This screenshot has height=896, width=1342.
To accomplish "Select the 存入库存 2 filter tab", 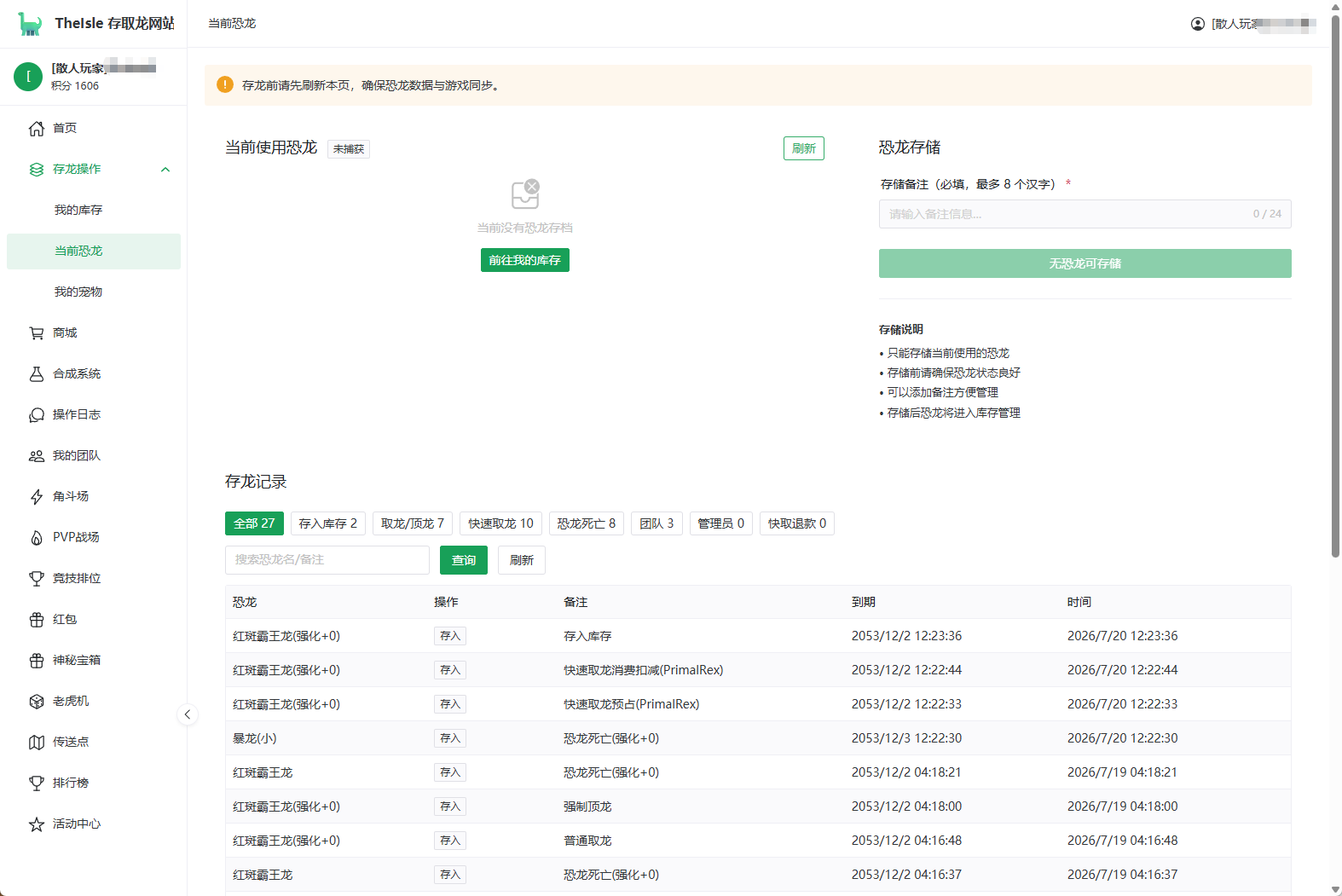I will pyautogui.click(x=328, y=523).
